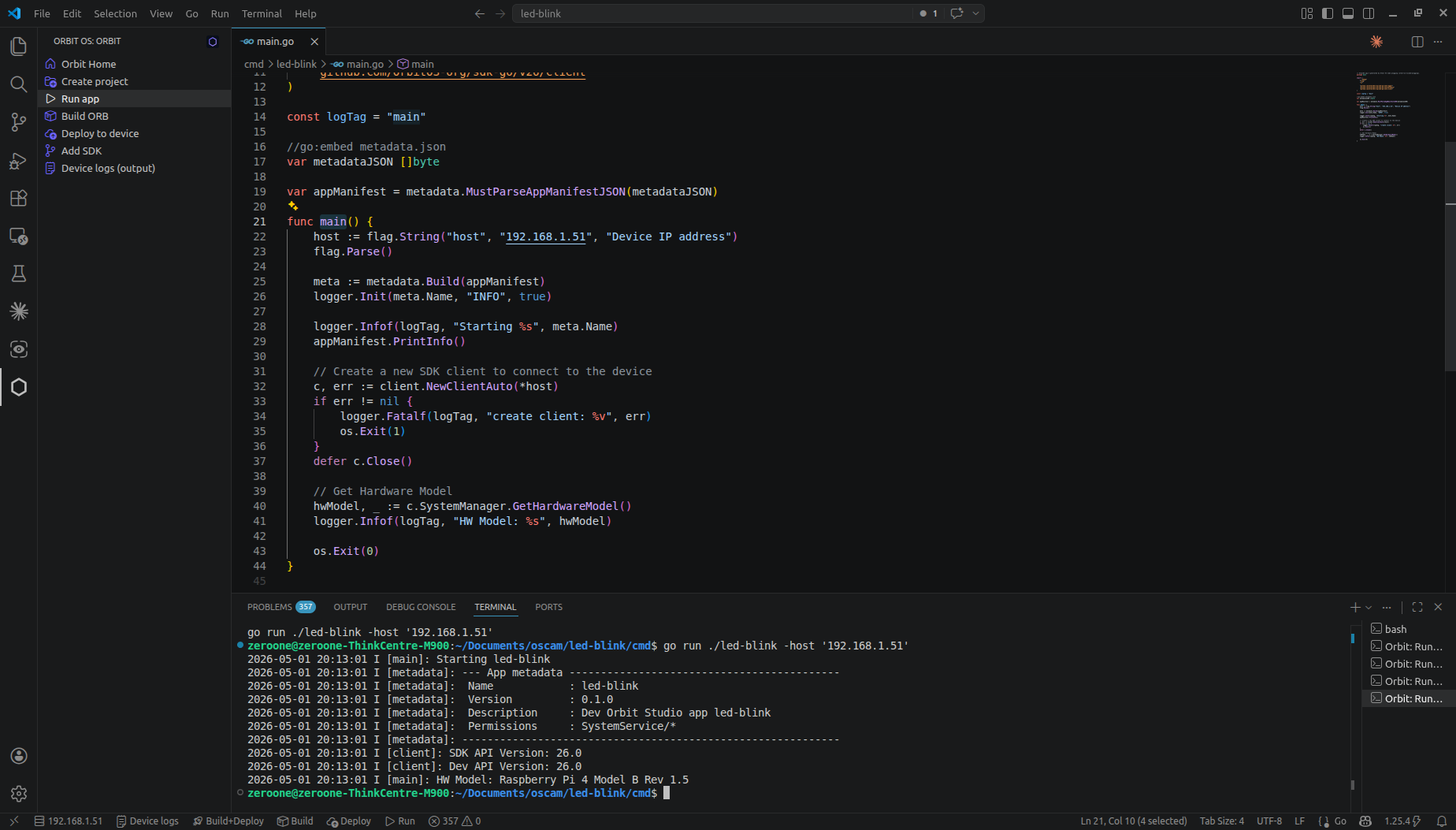Open the Manage gear icon
This screenshot has height=830, width=1456.
19,794
